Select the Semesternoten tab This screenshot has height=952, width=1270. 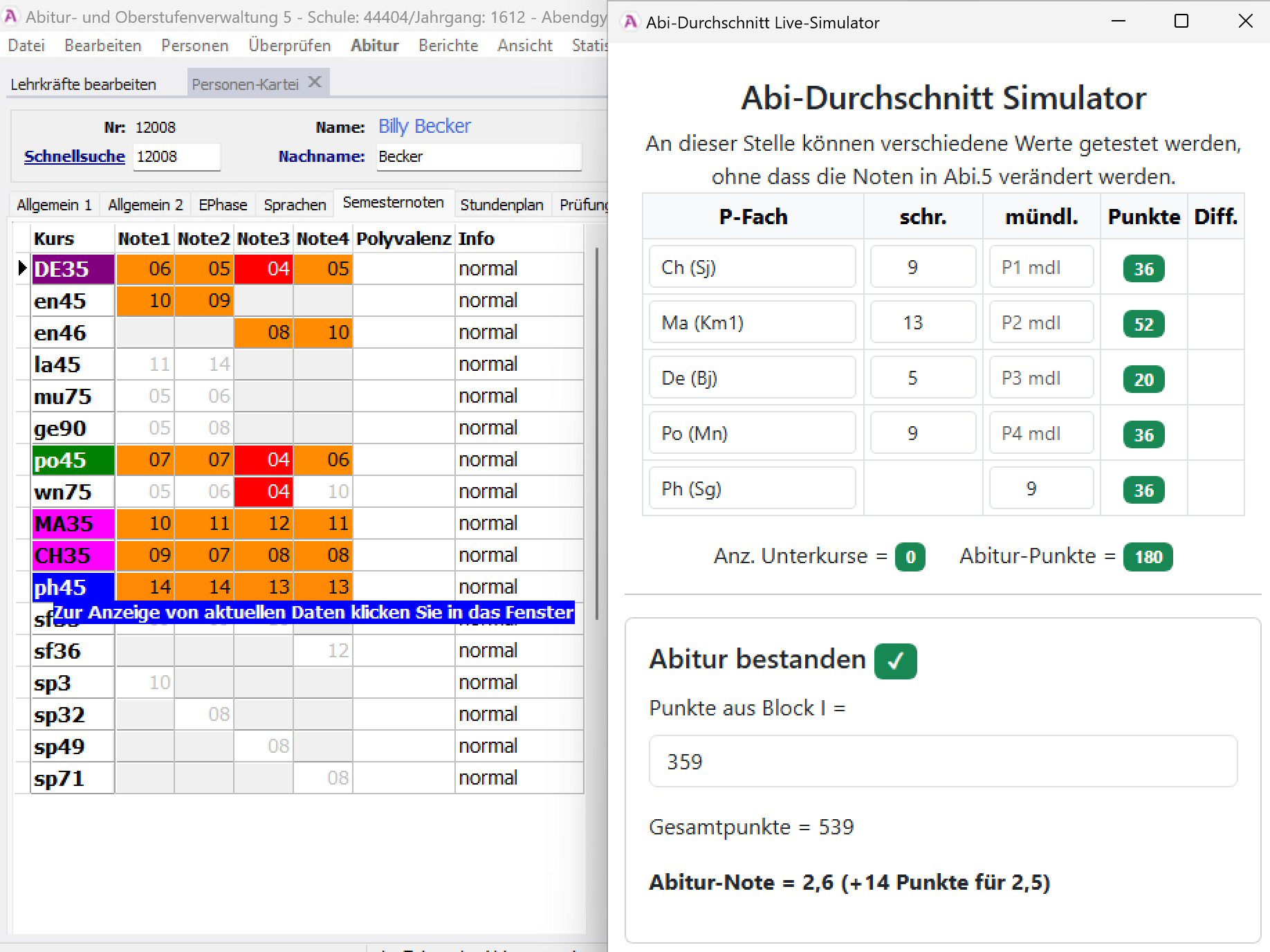click(394, 203)
